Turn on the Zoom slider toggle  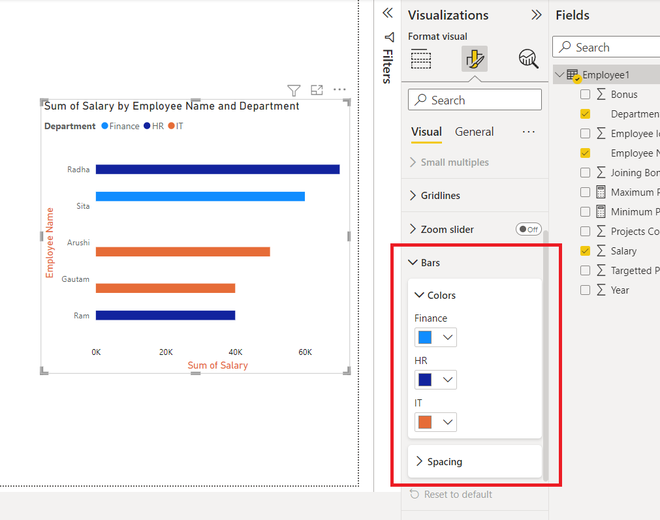(528, 229)
